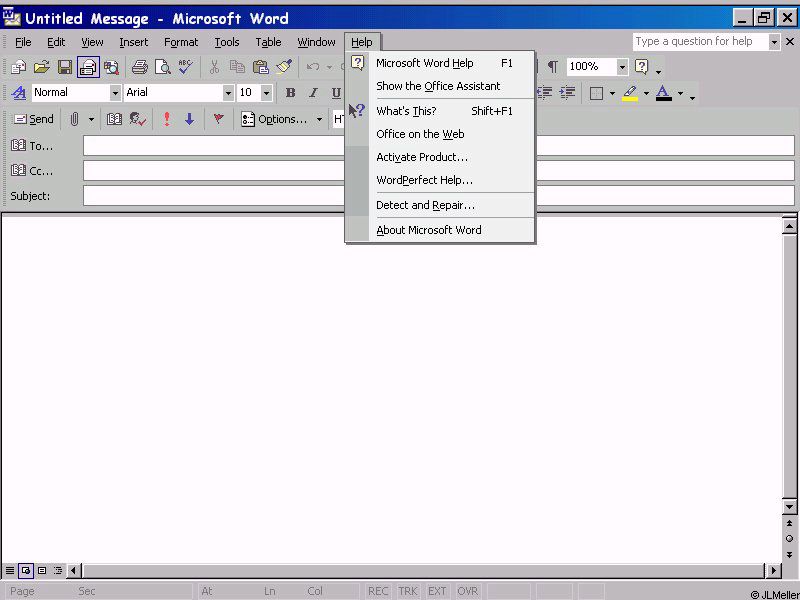Screen dimensions: 800x600
Task: Toggle the highlighted E-mail envelope toolbar button
Action: (88, 67)
